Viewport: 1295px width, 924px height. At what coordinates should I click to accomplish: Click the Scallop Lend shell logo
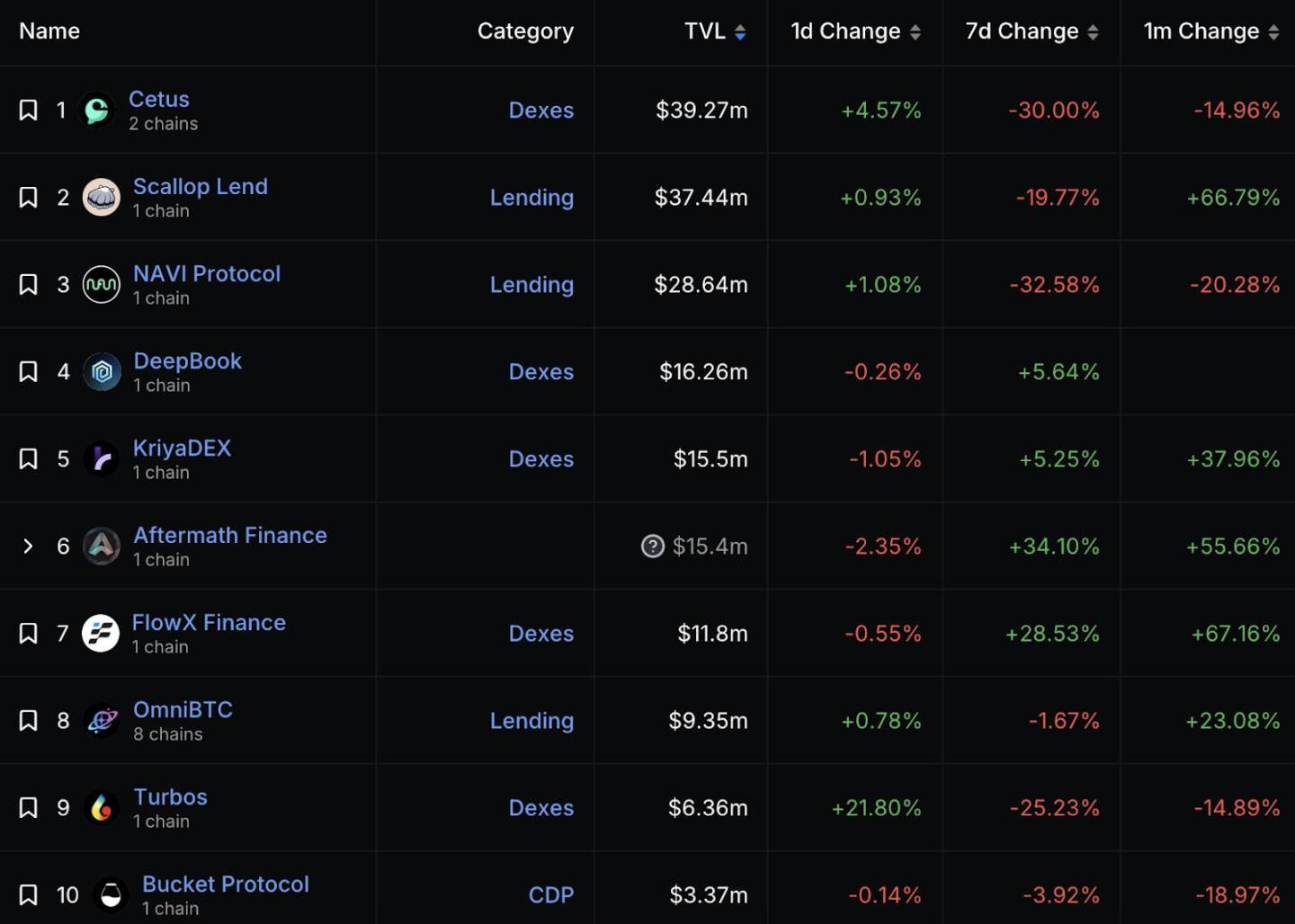click(101, 198)
